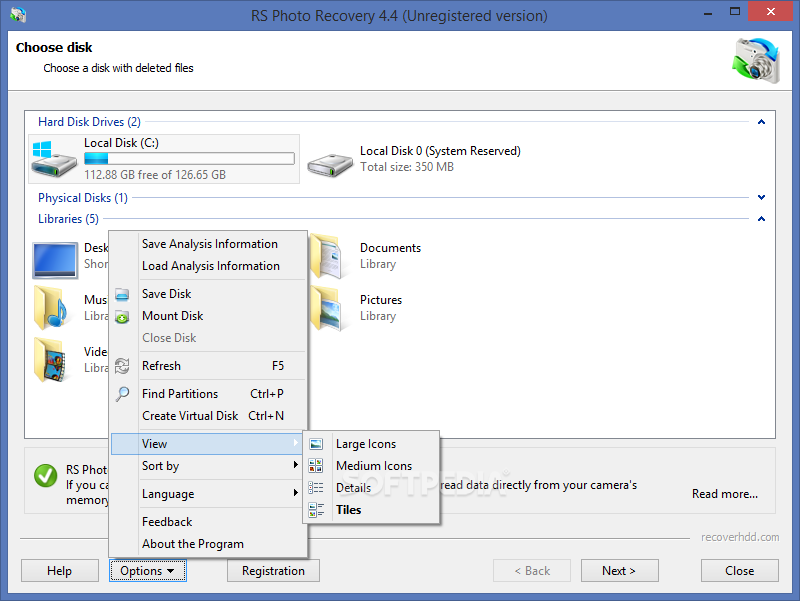
Task: Click the Details view list icon
Action: (x=316, y=488)
